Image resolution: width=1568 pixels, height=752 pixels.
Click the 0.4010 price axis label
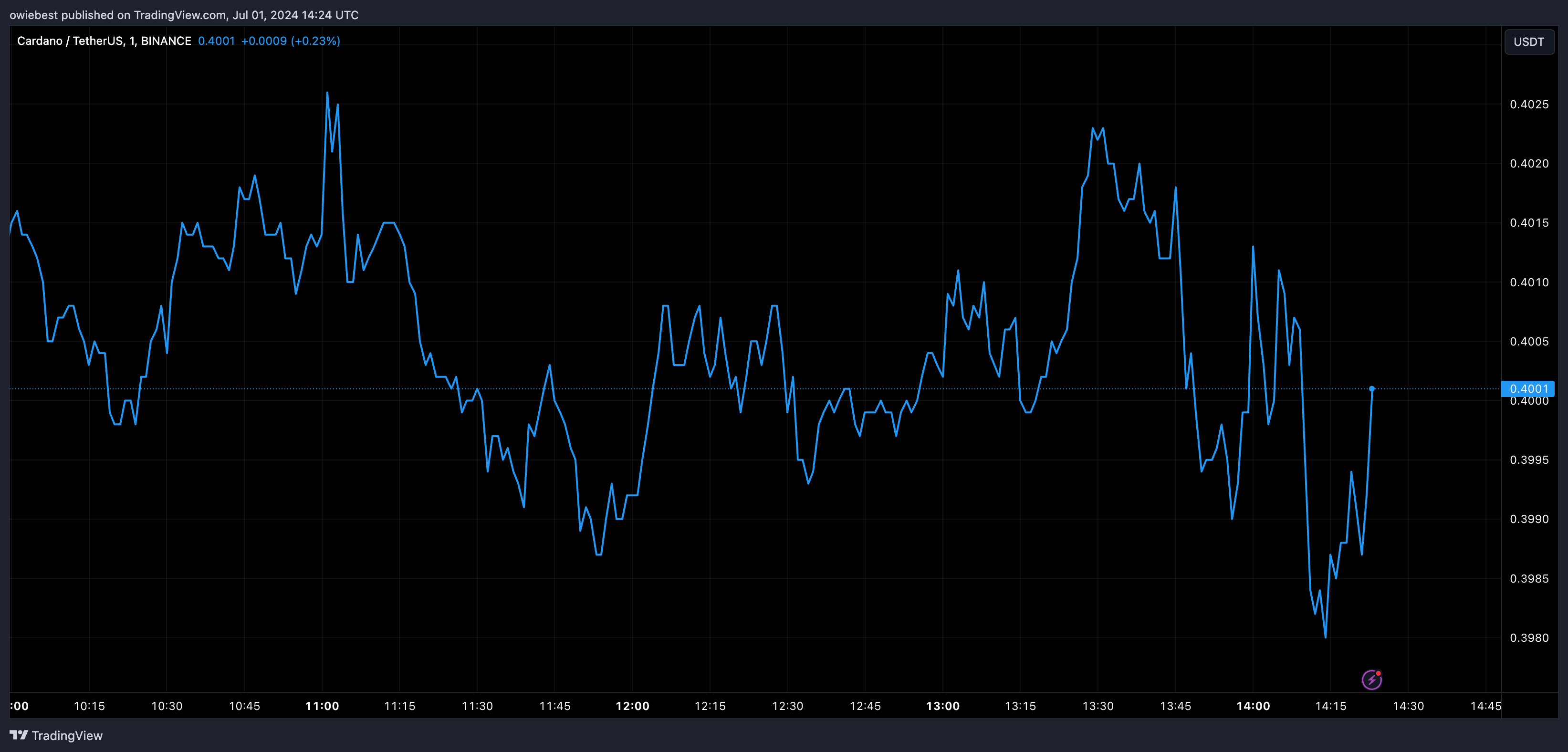tap(1529, 282)
